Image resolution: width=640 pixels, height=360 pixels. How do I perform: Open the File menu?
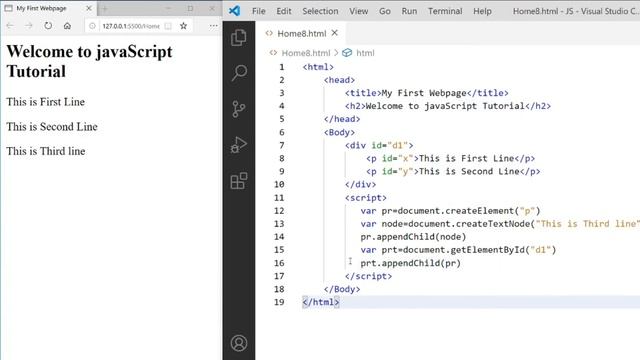258,11
